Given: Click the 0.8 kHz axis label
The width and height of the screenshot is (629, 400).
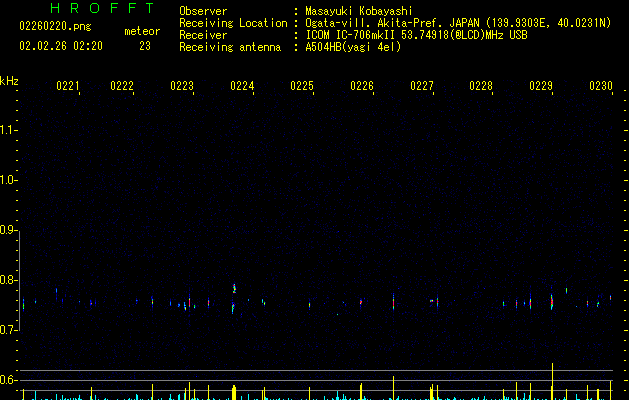Looking at the screenshot, I should pyautogui.click(x=8, y=280).
